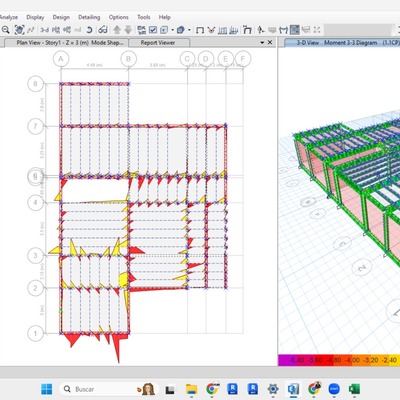Viewport: 400px width, 400px height.
Task: Open the Detailing menu
Action: pyautogui.click(x=89, y=17)
